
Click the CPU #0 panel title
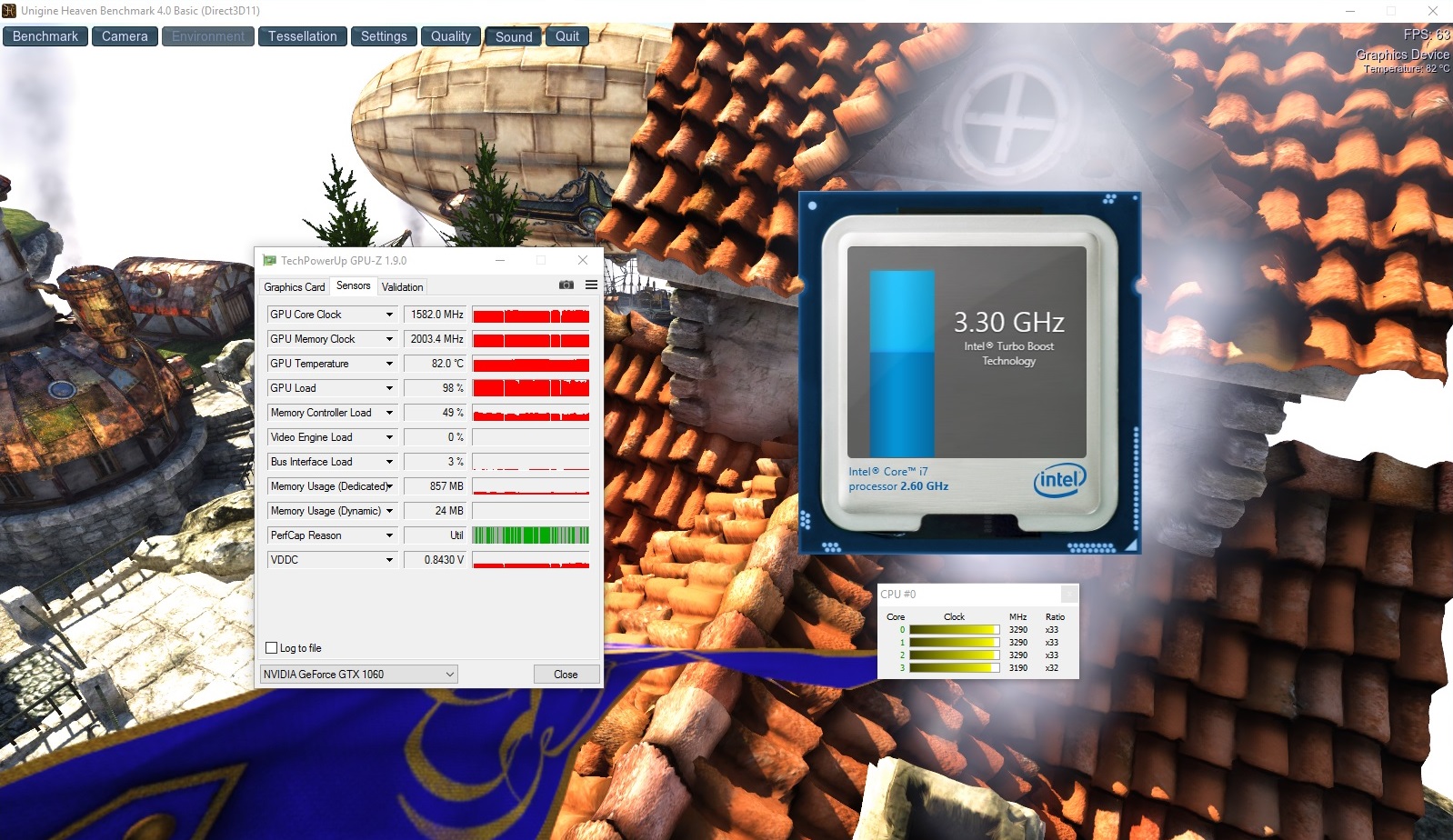coord(898,595)
